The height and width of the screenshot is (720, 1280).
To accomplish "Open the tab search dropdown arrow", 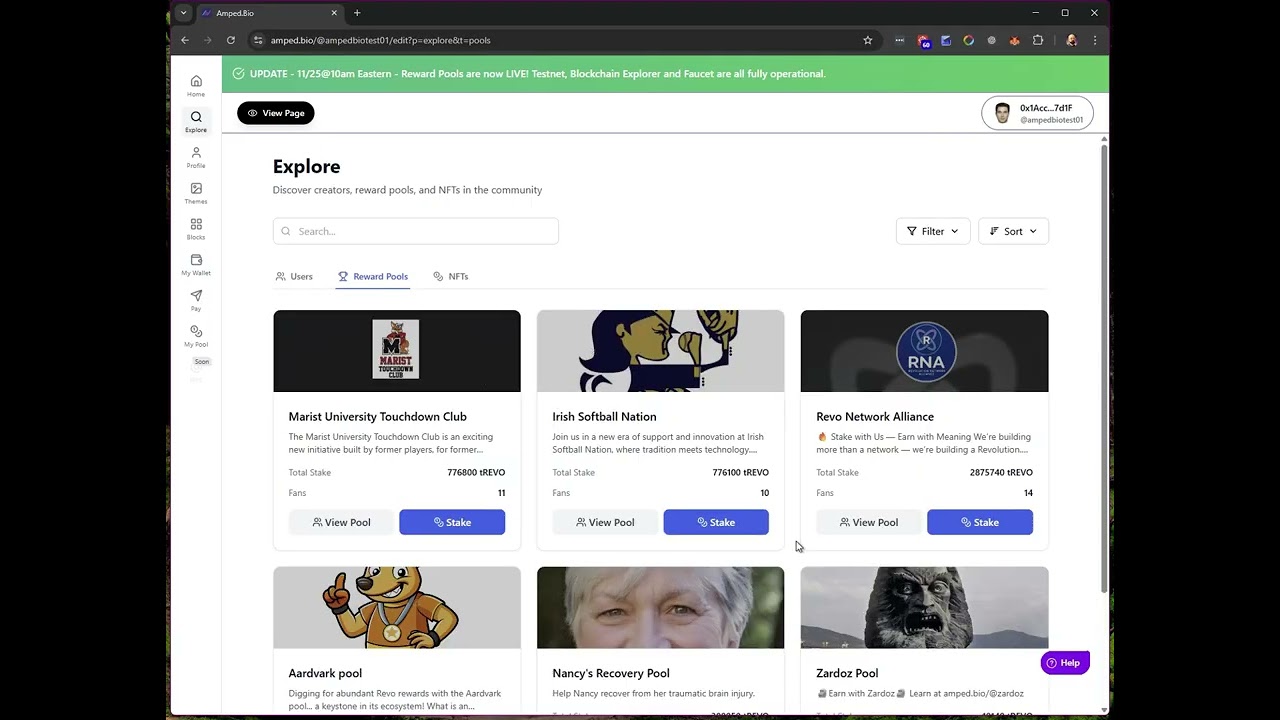I will pyautogui.click(x=183, y=13).
